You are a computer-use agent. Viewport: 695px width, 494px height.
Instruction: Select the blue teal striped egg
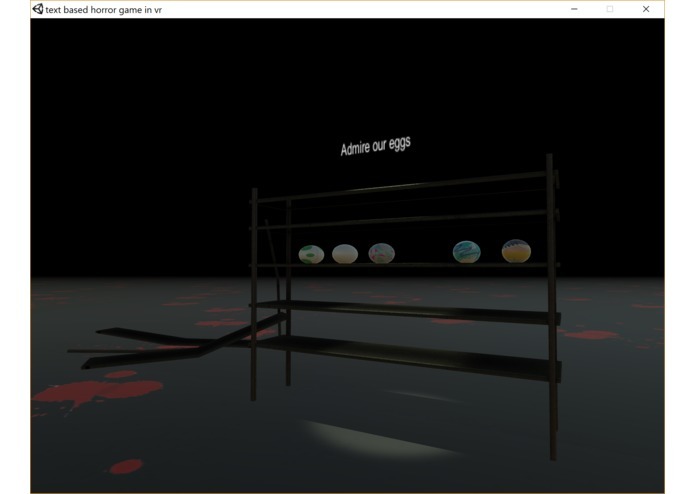pyautogui.click(x=467, y=252)
